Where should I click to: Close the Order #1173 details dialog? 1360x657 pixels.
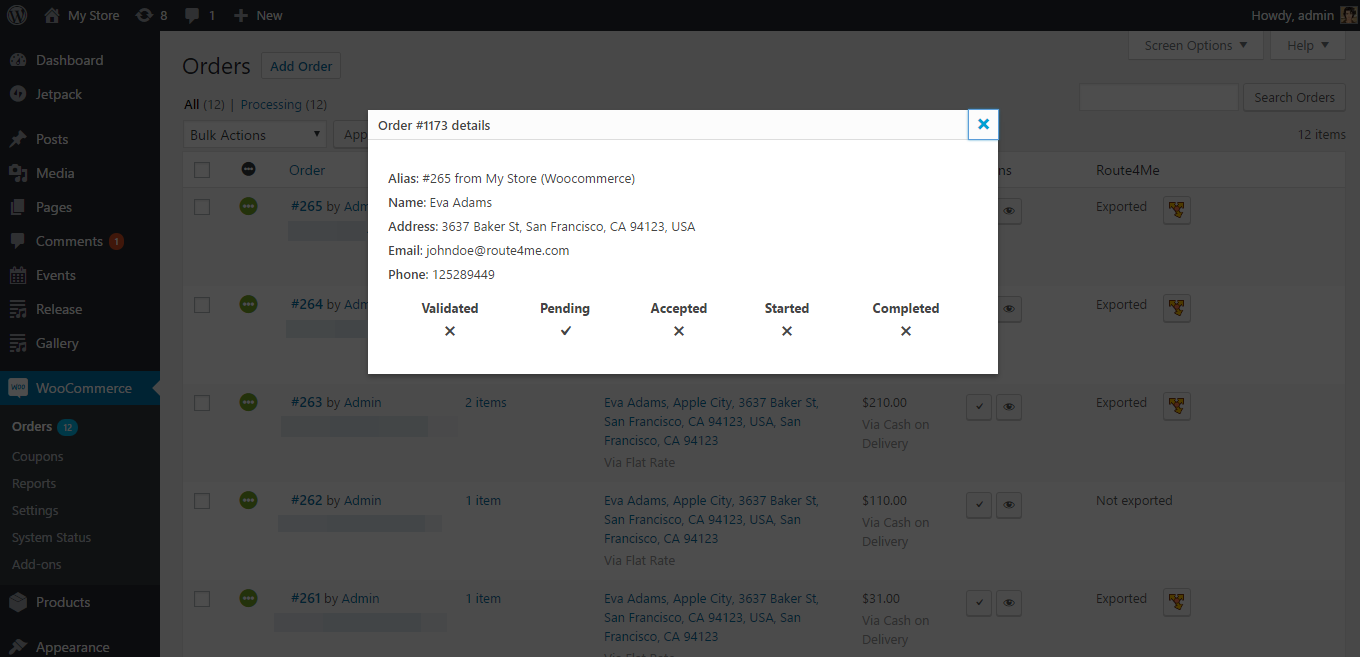(x=983, y=124)
